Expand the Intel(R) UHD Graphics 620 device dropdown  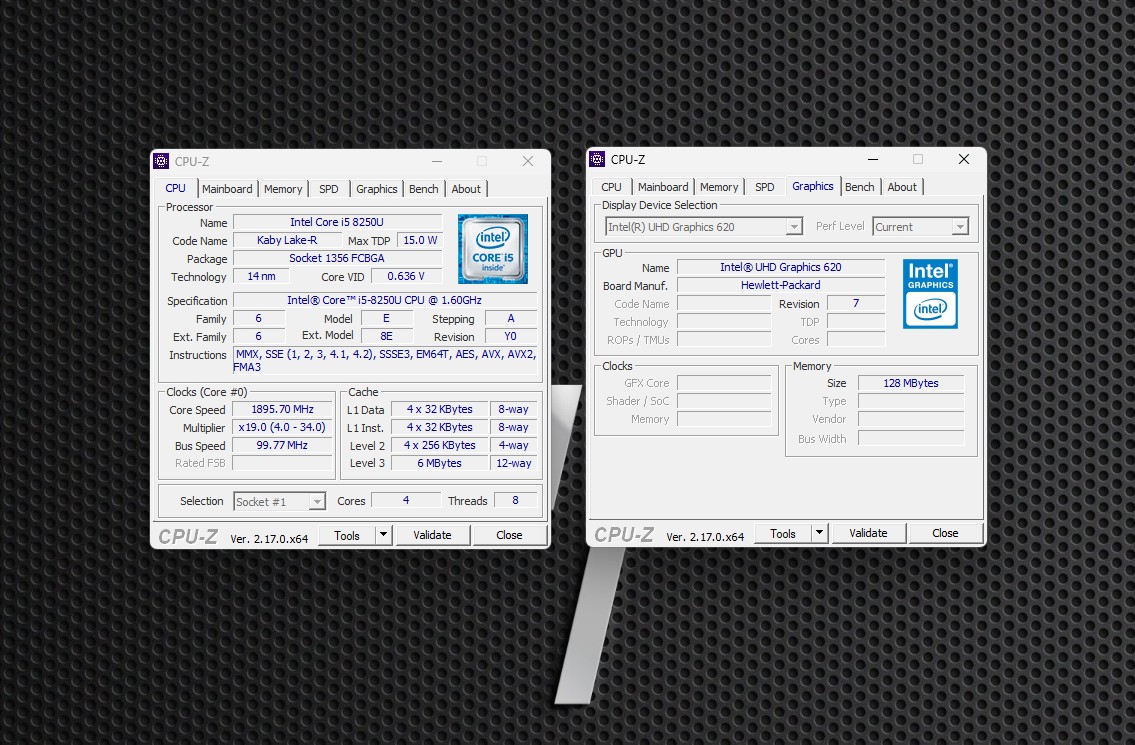click(794, 227)
